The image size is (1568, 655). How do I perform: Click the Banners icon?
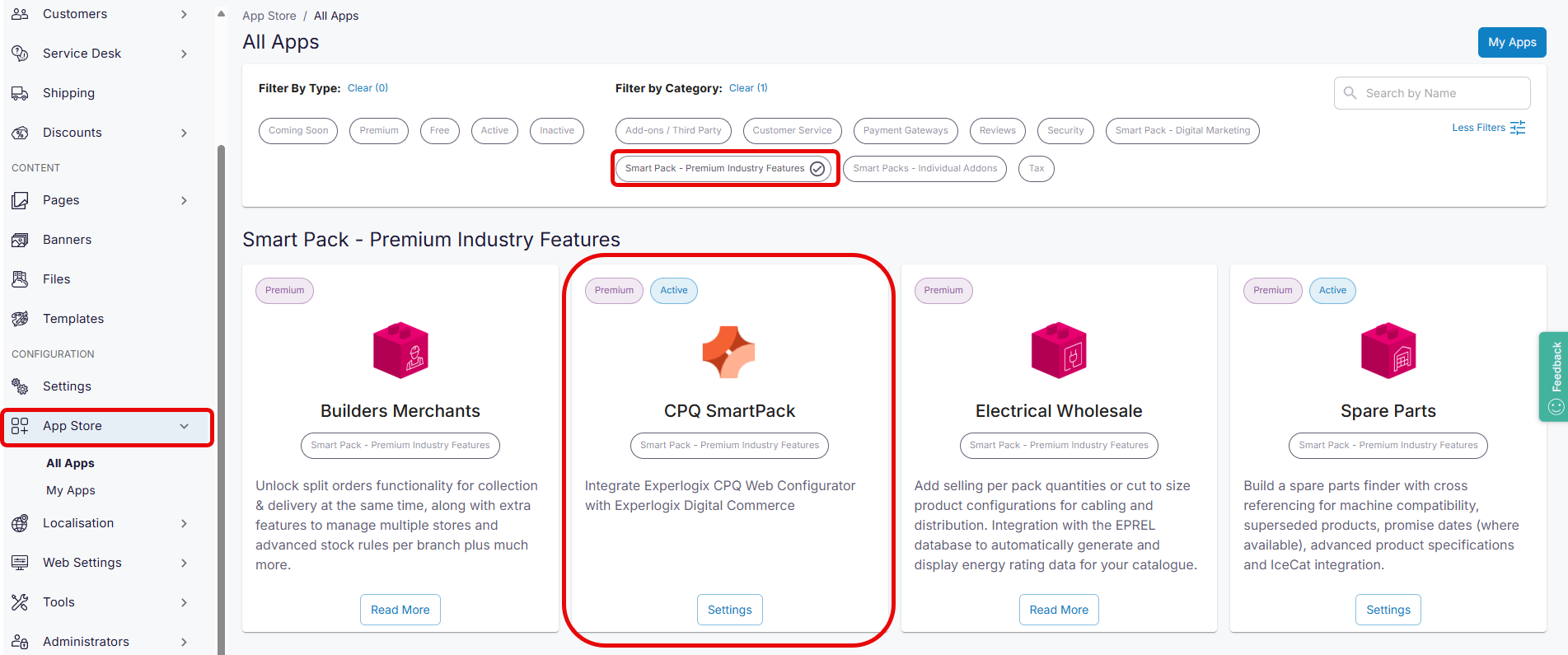point(20,240)
